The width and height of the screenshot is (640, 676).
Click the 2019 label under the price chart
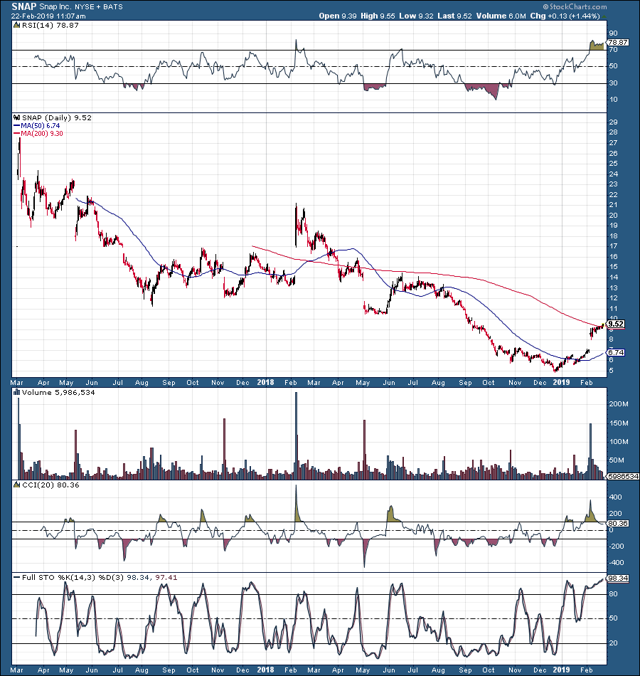tap(561, 382)
